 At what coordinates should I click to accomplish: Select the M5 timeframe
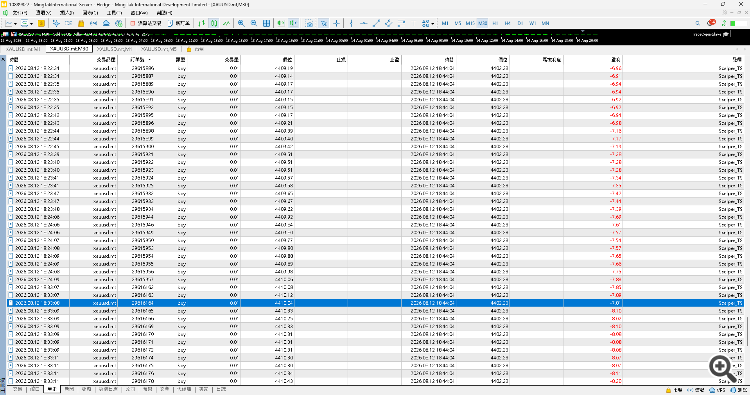click(x=458, y=23)
